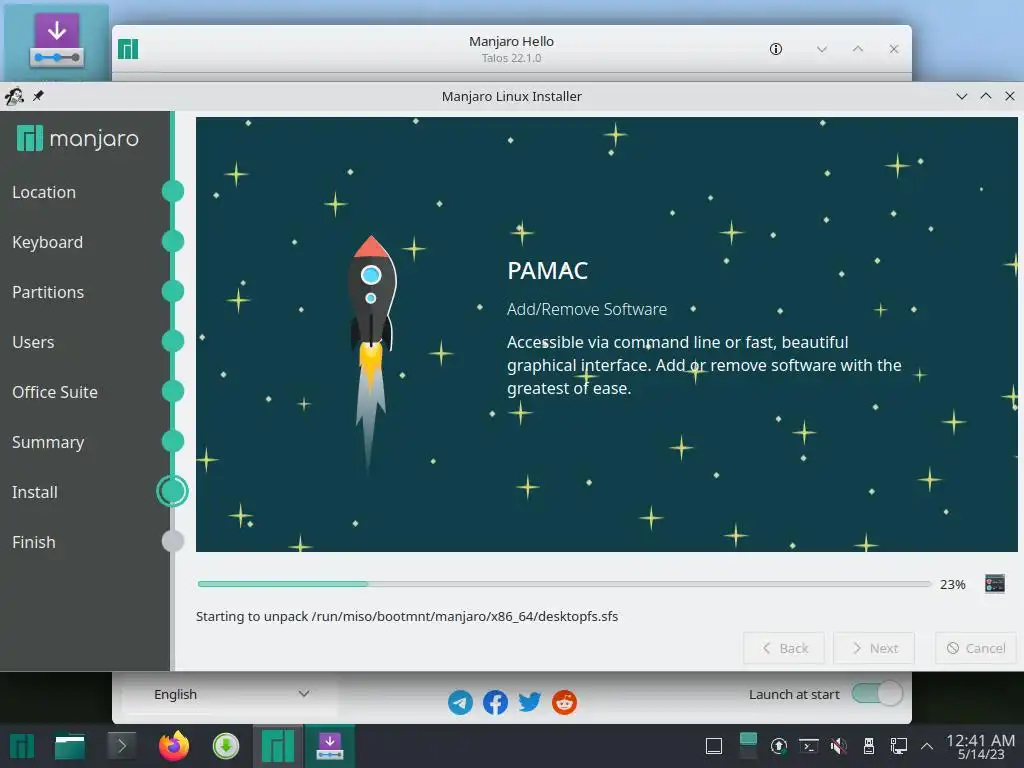Click the desktopfs.sfs unpacking status text

(407, 616)
